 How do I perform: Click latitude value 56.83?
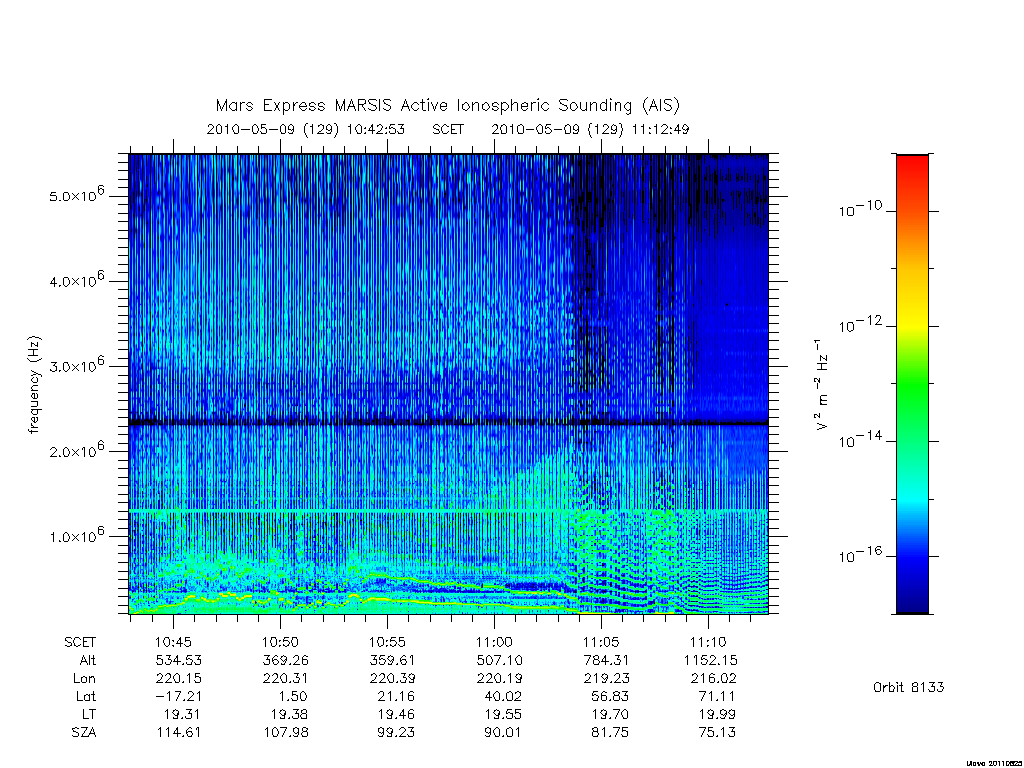click(610, 696)
